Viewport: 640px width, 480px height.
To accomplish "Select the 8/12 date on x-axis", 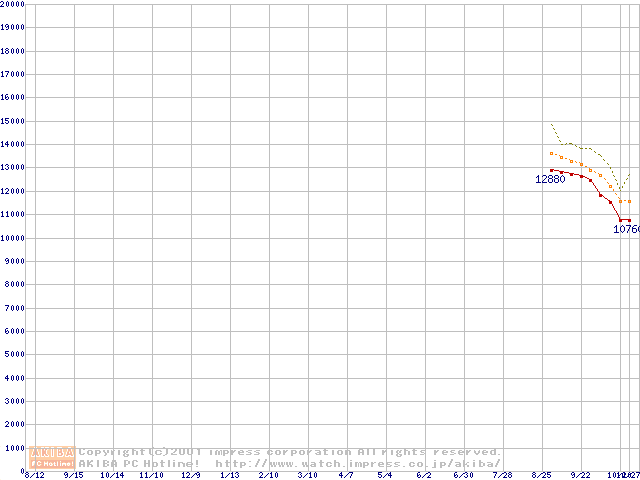I will (34, 475).
